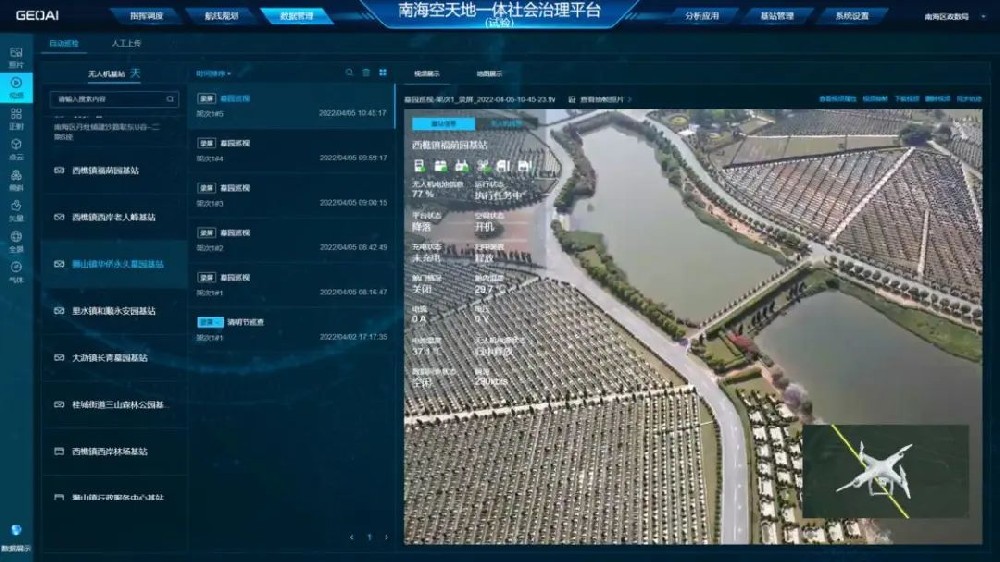Open the 点云 point cloud sidebar icon
Screen dimensions: 1000x562
pos(16,149)
